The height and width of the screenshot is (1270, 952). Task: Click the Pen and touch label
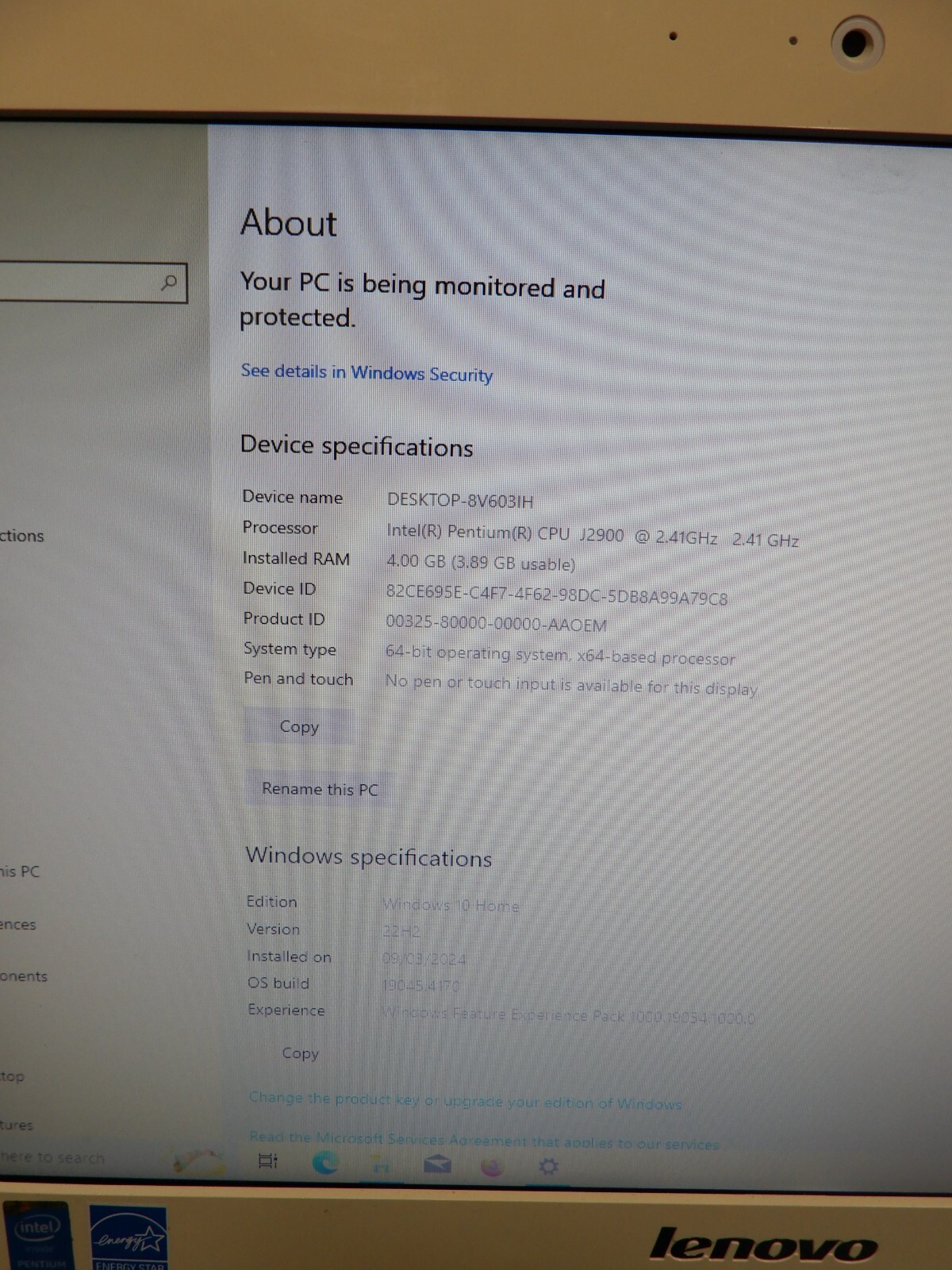298,679
